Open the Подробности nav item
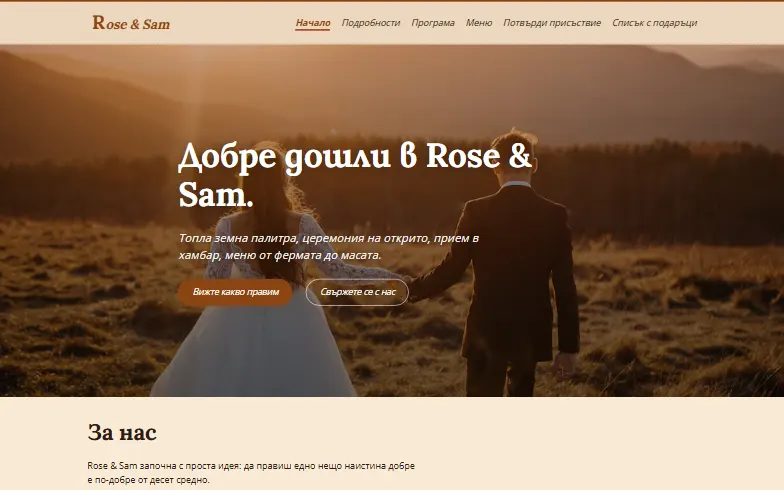The height and width of the screenshot is (490, 784). (370, 23)
